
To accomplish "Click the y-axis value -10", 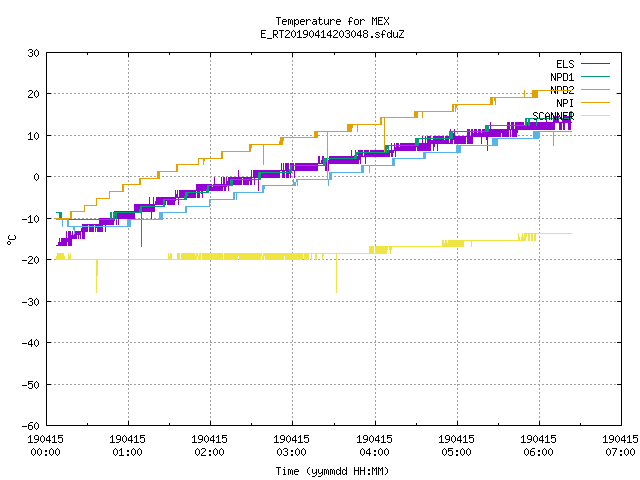I will pyautogui.click(x=31, y=219).
